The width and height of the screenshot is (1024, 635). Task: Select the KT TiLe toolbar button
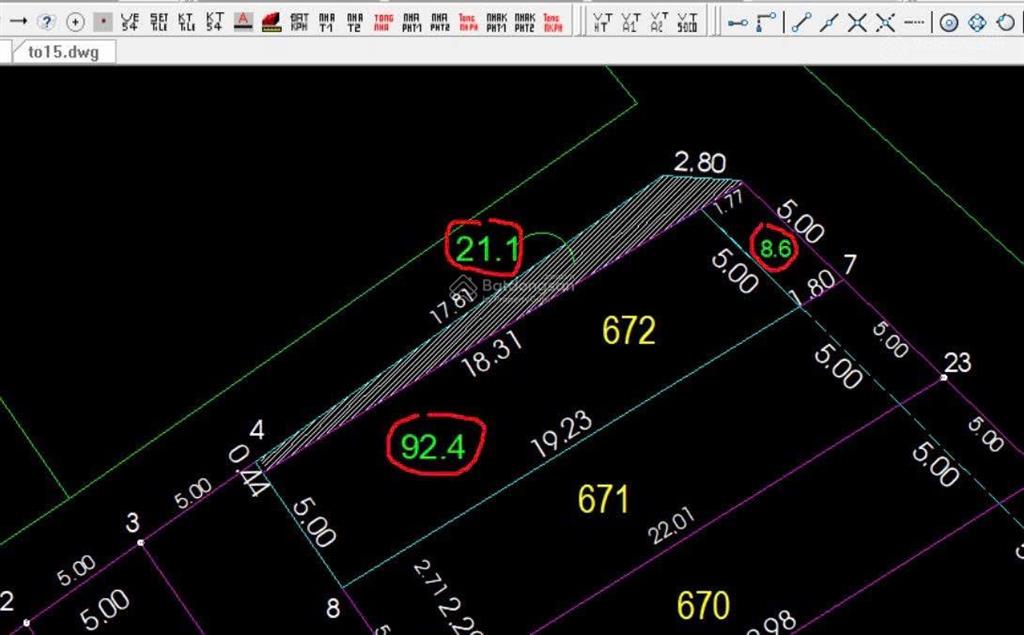[x=186, y=22]
